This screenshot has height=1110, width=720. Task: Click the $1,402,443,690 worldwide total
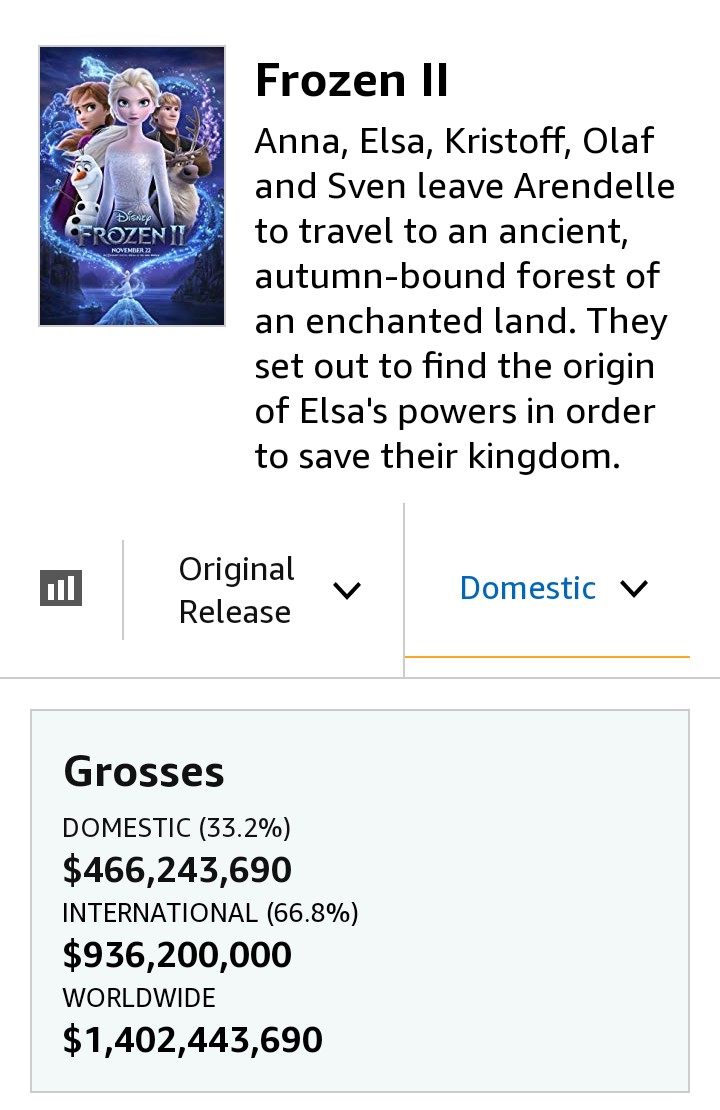click(x=193, y=1039)
